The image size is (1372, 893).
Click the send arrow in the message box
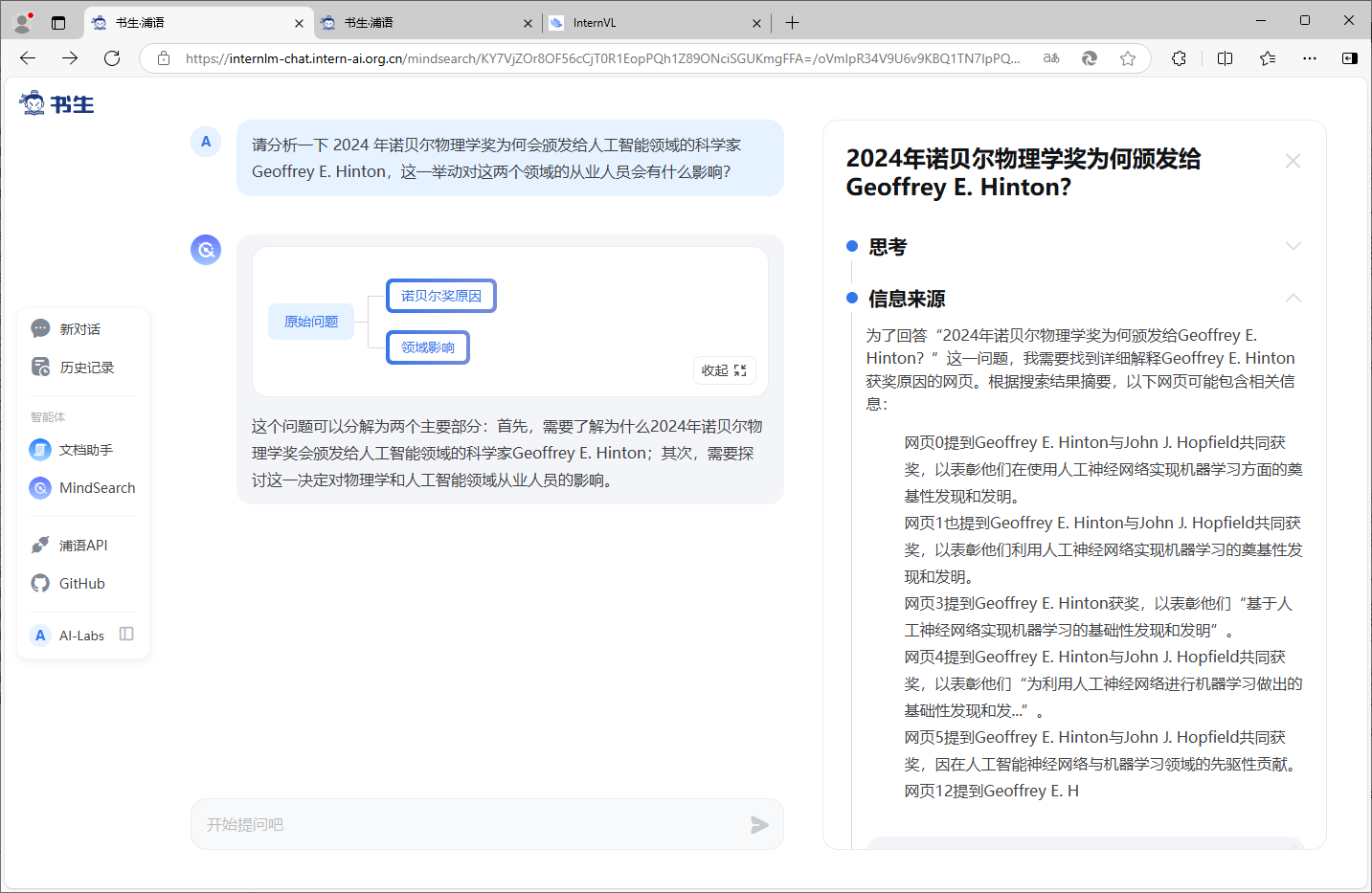[x=759, y=824]
